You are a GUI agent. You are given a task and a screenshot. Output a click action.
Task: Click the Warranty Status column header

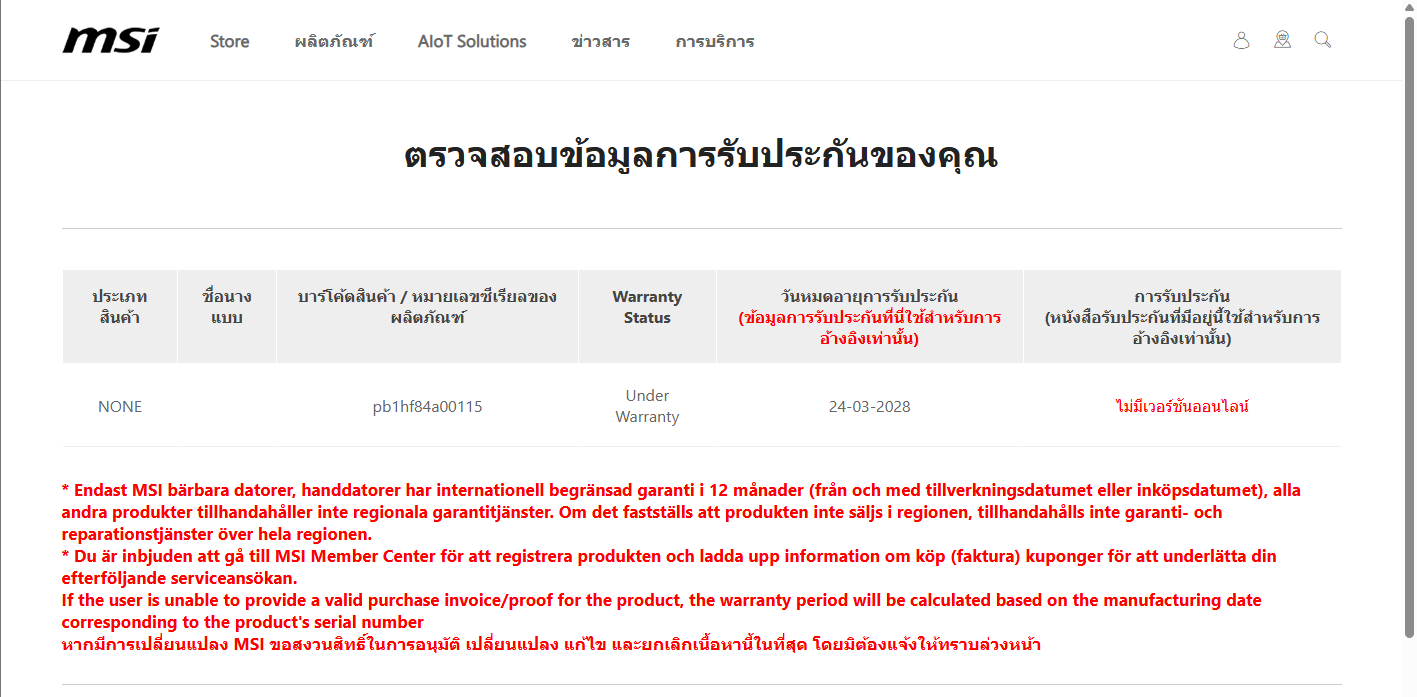click(x=647, y=307)
